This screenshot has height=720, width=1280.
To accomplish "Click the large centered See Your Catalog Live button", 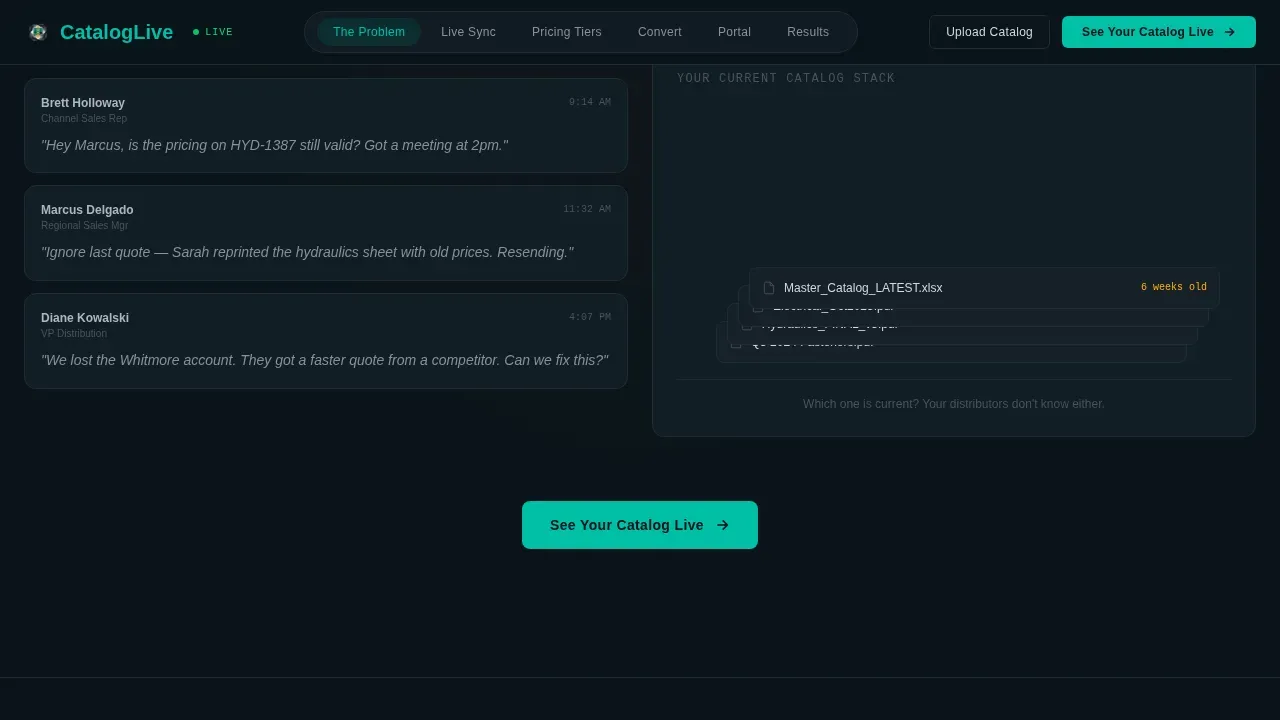I will (640, 525).
